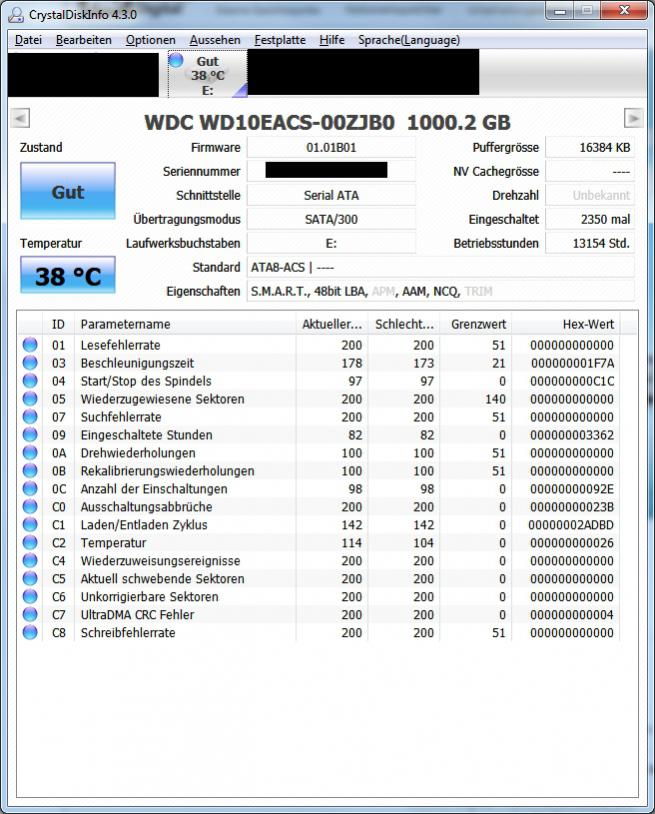Click status orb for Laden/Entladen Zyklus
Image resolution: width=655 pixels, height=814 pixels.
pyautogui.click(x=30, y=524)
